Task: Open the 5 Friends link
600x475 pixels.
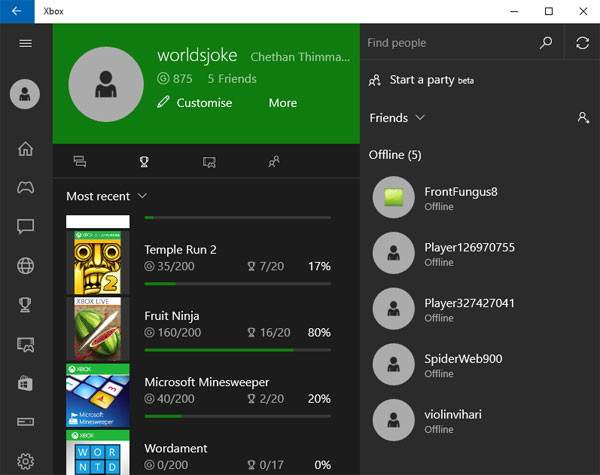Action: (x=232, y=78)
